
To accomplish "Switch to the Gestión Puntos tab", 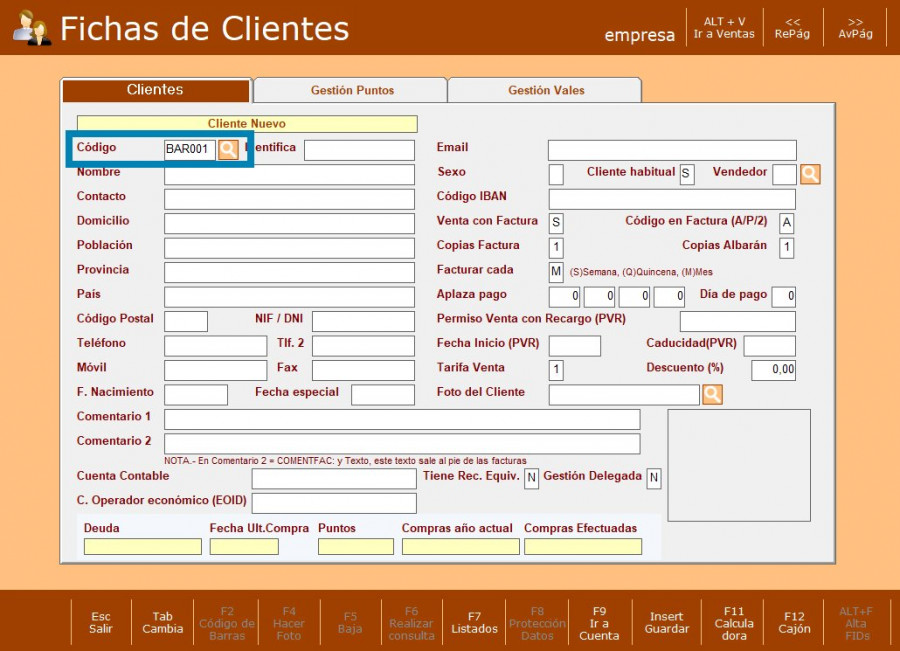I will [x=352, y=90].
